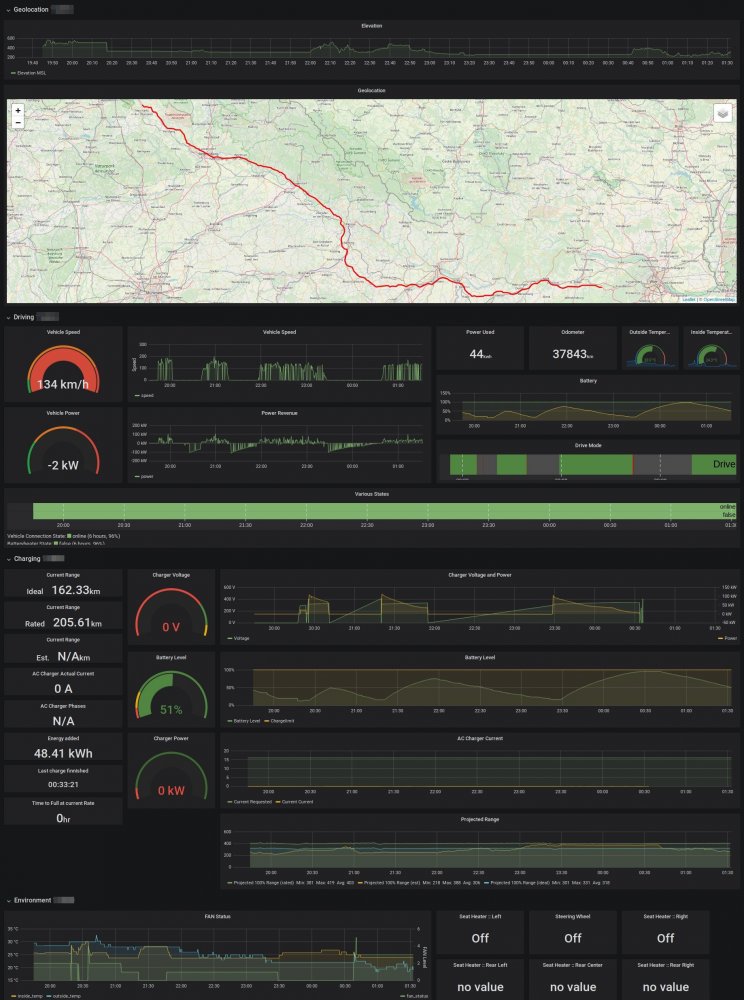Collapse the Driving dashboard row
The height and width of the screenshot is (1000, 744).
[x=20, y=317]
